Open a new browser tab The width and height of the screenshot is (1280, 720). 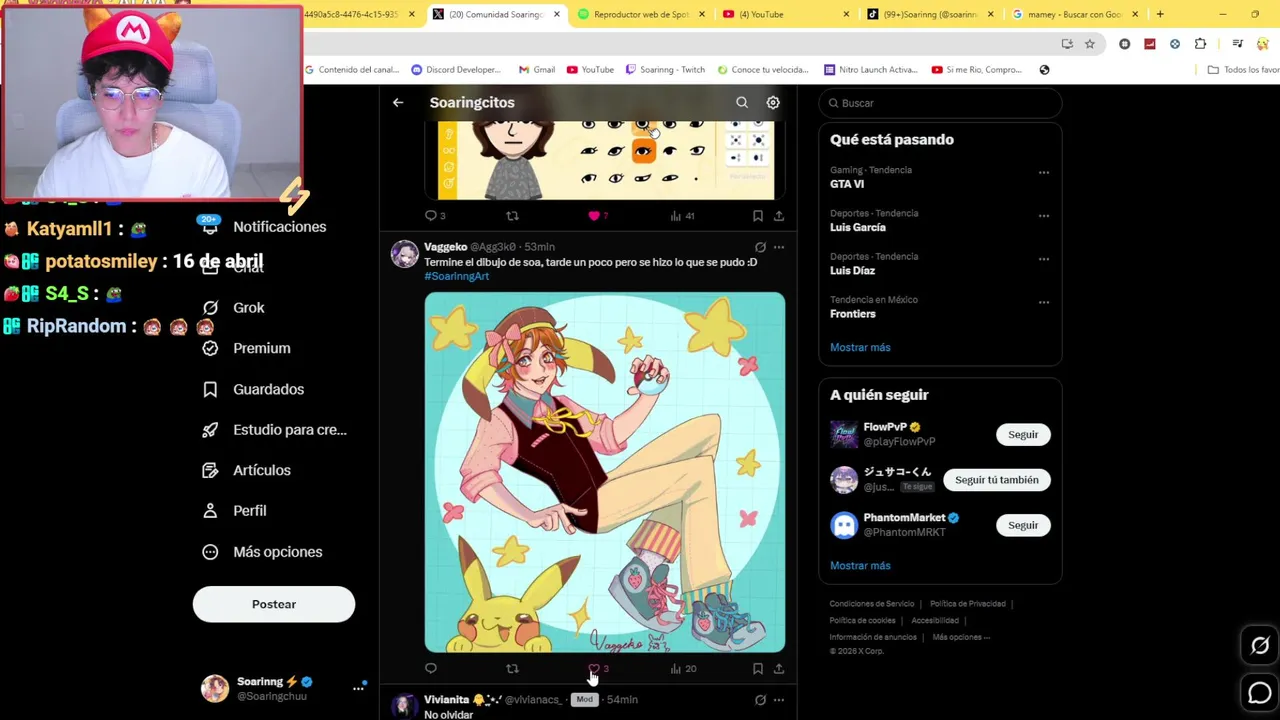(x=1160, y=14)
